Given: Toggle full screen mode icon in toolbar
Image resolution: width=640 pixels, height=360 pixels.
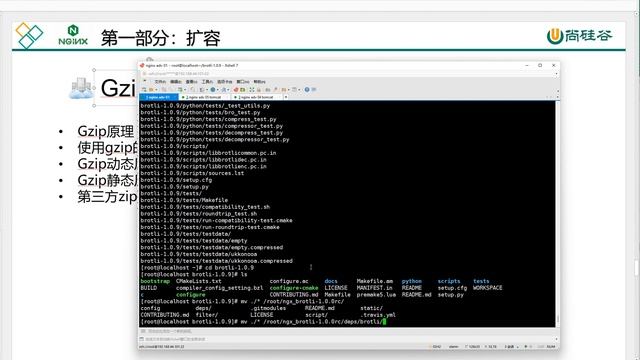Looking at the screenshot, I should pos(252,89).
